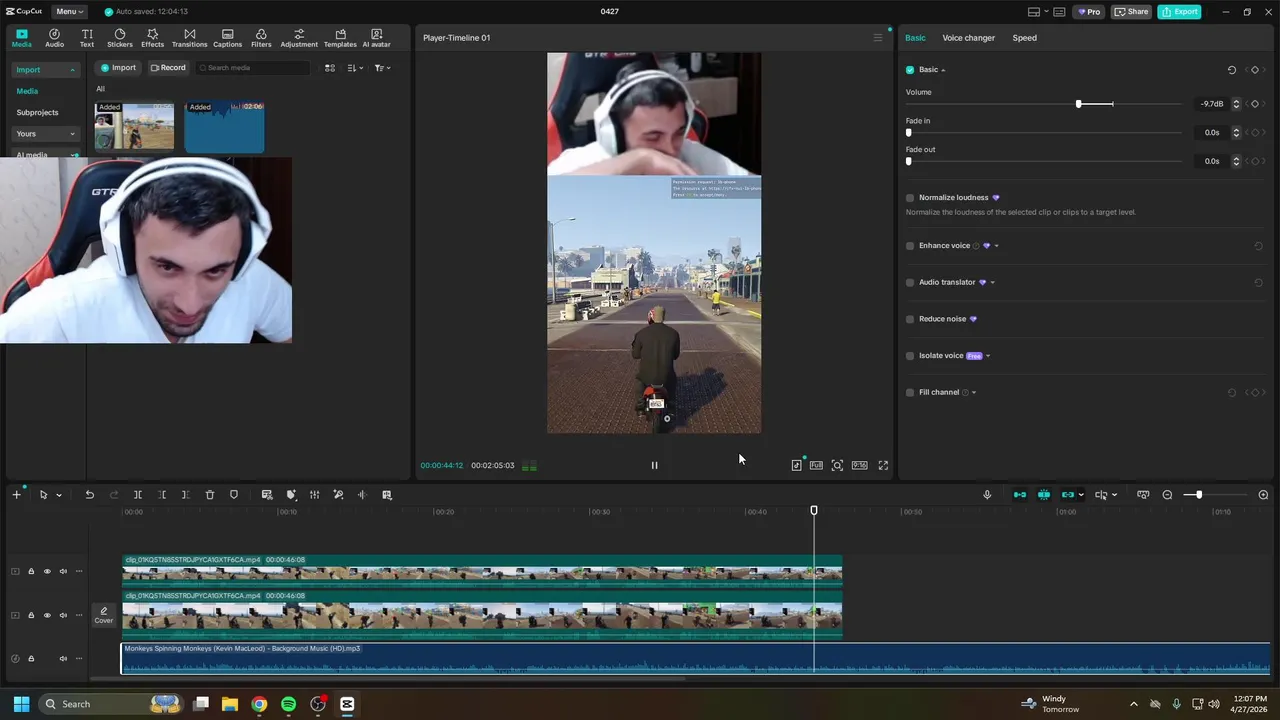1280x720 pixels.
Task: Select the Basic audio tab
Action: point(915,38)
